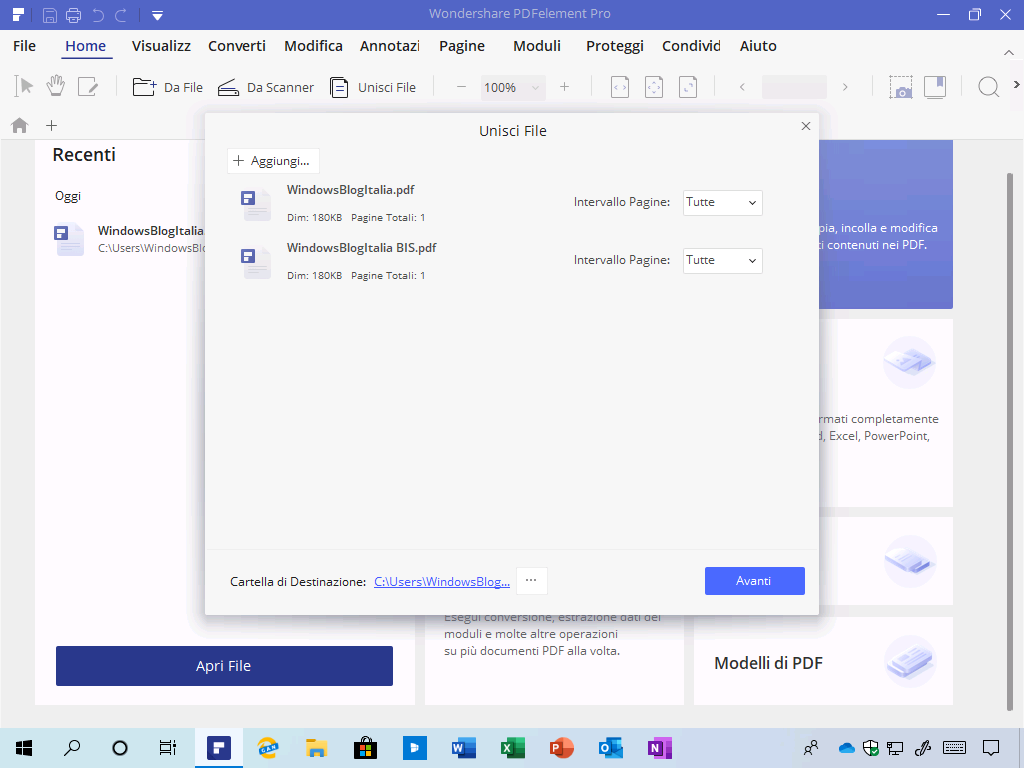Open Windows taskbar search

(72, 748)
